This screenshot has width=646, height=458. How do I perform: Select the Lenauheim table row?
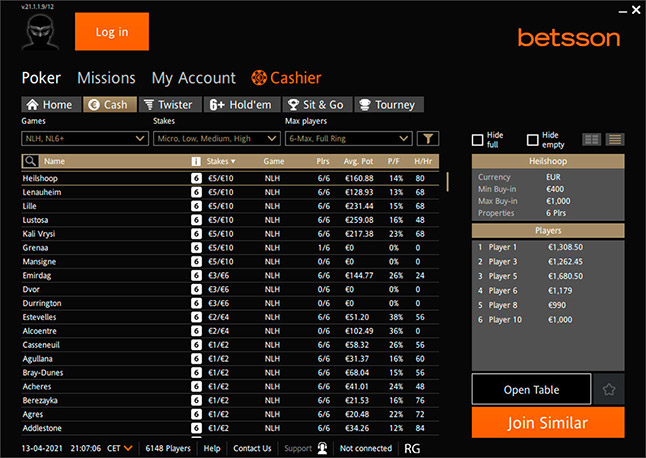coord(230,192)
